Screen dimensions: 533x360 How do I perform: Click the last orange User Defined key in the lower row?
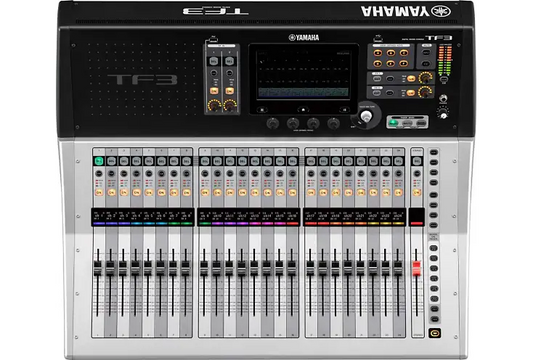click(403, 63)
